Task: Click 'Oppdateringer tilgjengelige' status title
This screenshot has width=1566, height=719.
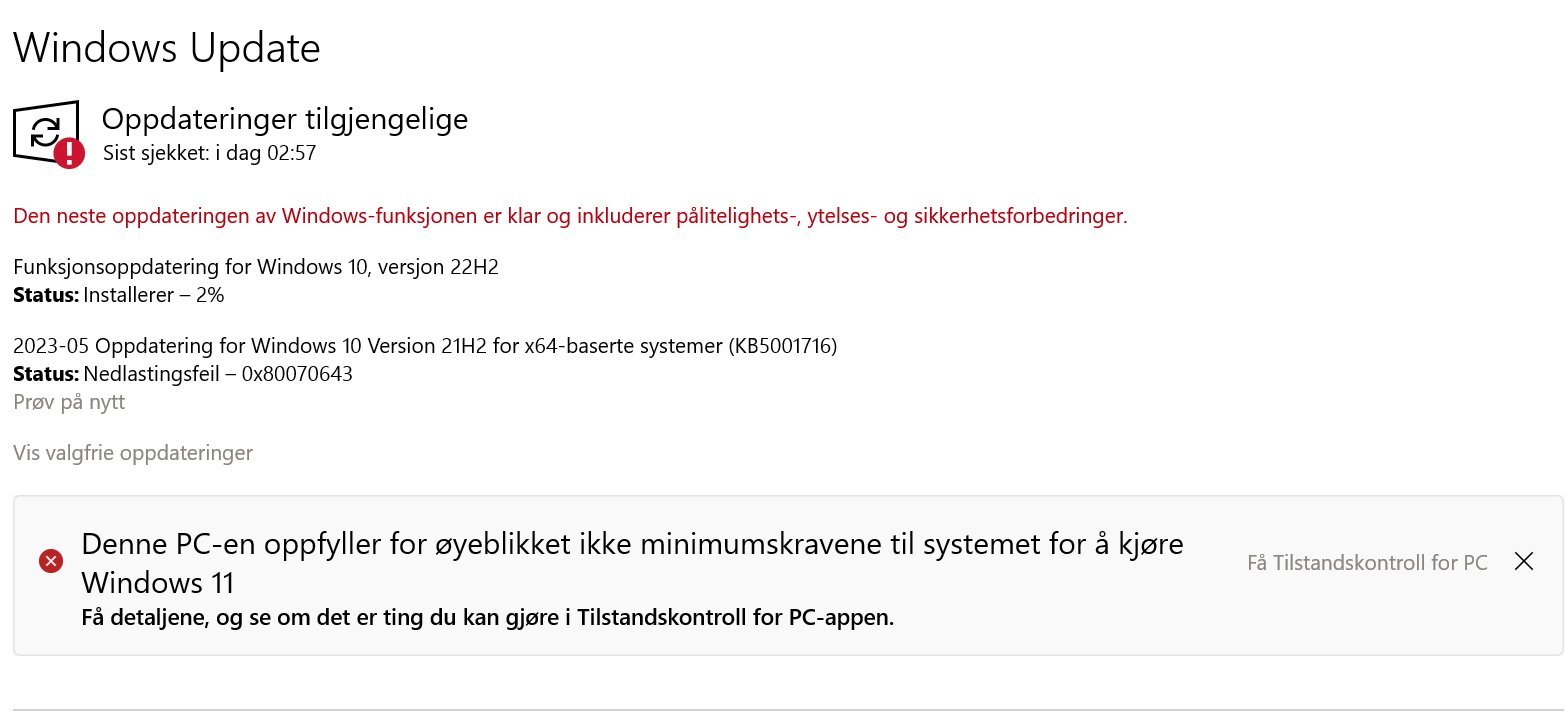Action: coord(285,120)
